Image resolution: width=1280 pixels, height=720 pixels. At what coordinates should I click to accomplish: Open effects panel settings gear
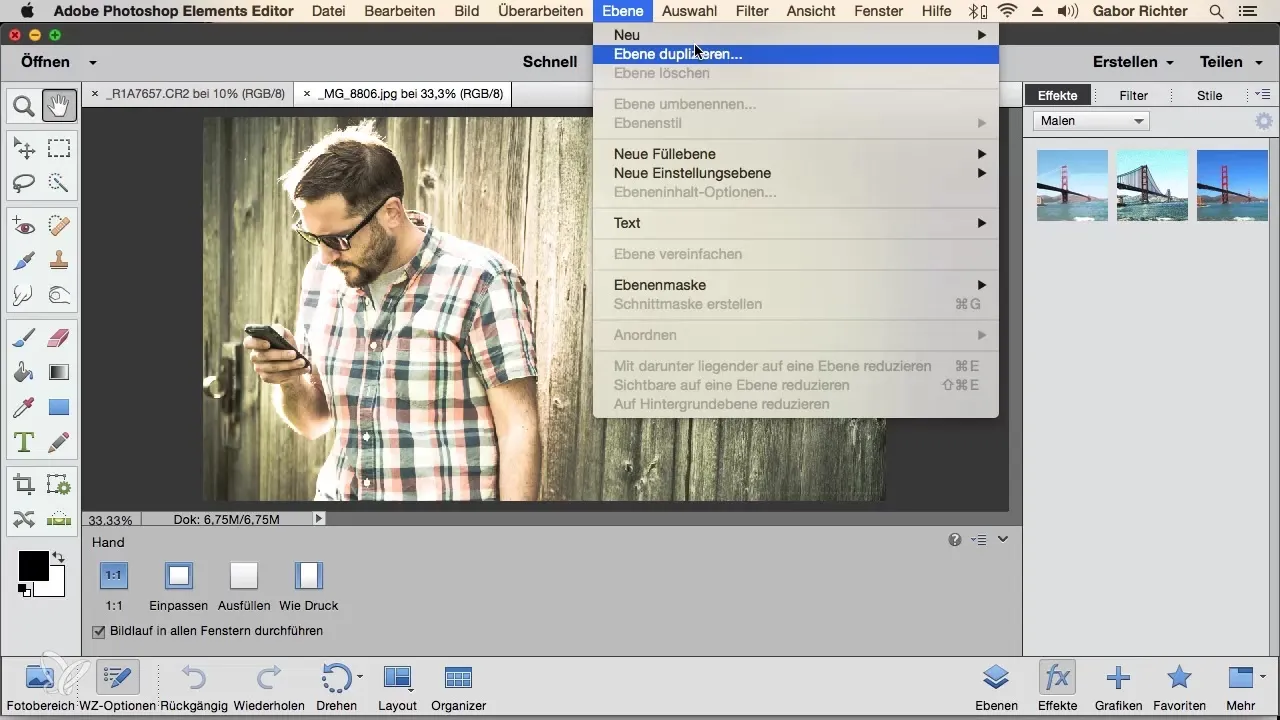1264,121
